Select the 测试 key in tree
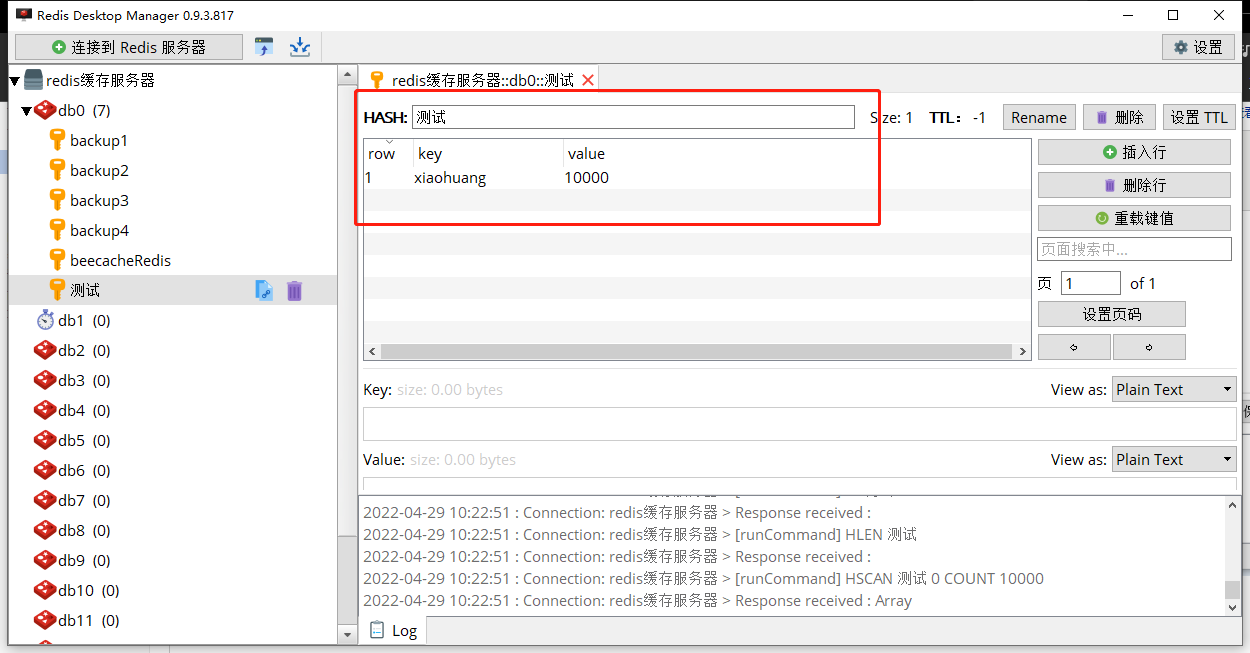Image resolution: width=1250 pixels, height=653 pixels. (85, 290)
